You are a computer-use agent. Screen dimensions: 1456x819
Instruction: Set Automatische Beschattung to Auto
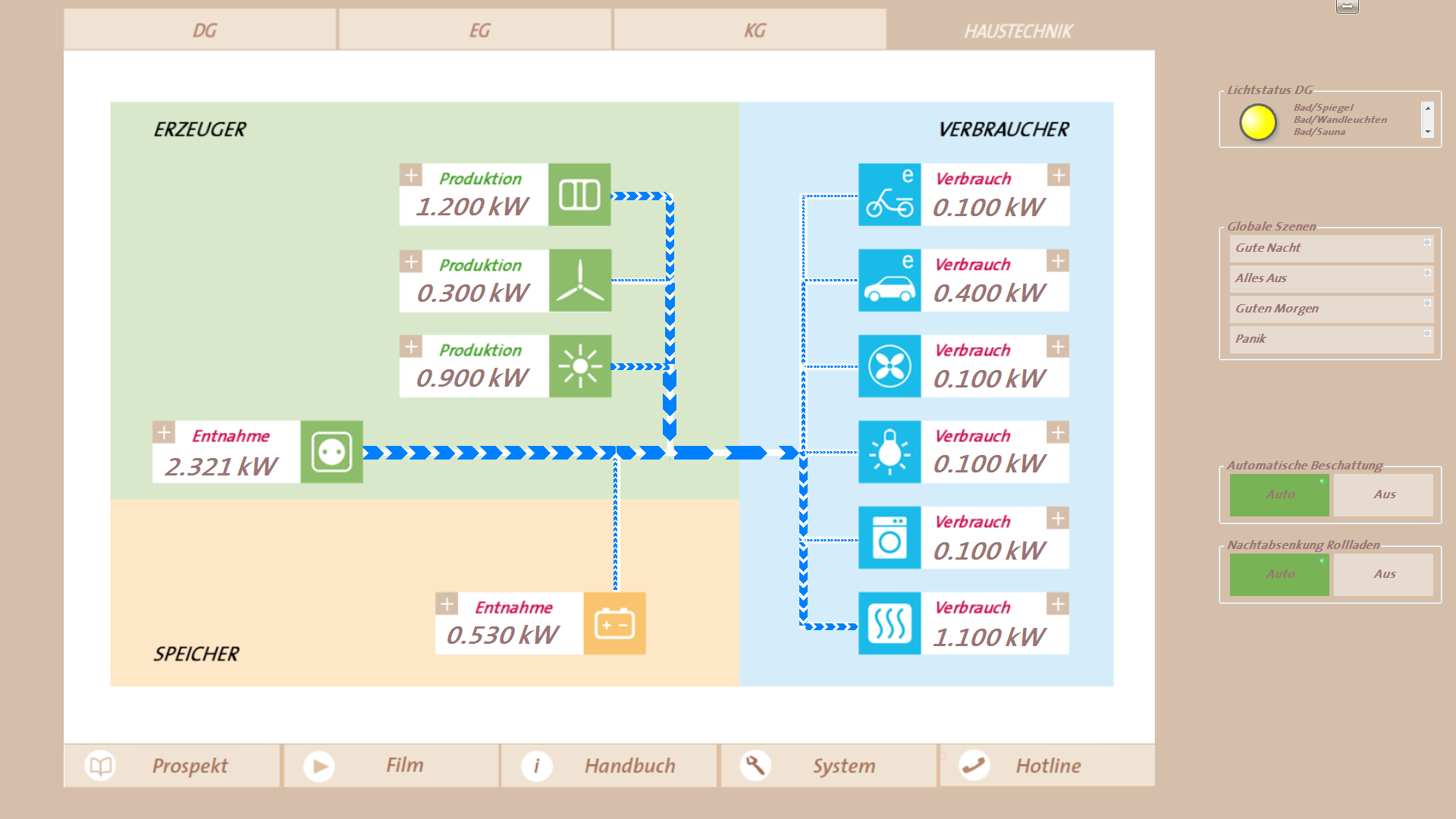tap(1279, 494)
